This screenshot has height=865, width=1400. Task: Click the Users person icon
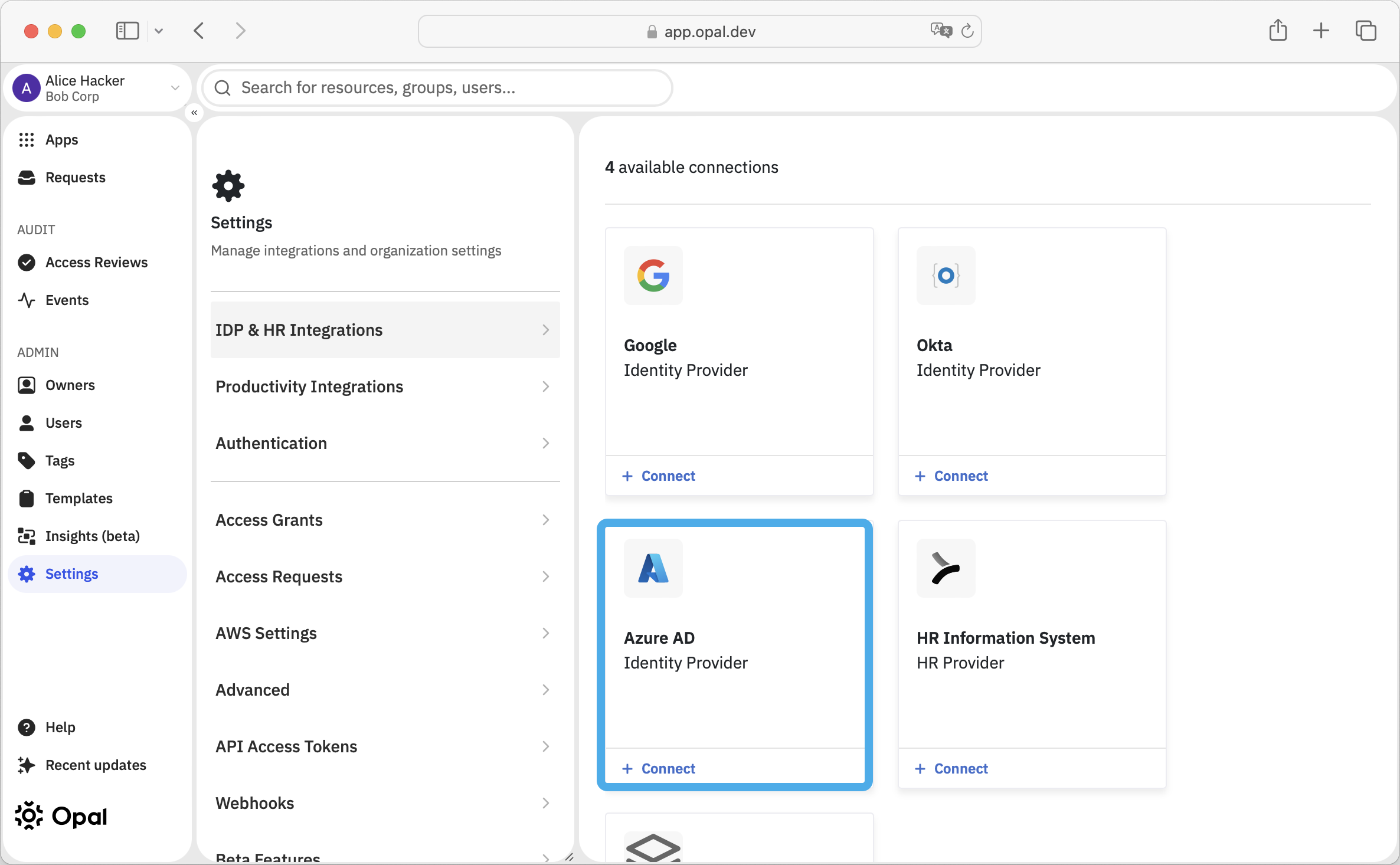[x=26, y=423]
